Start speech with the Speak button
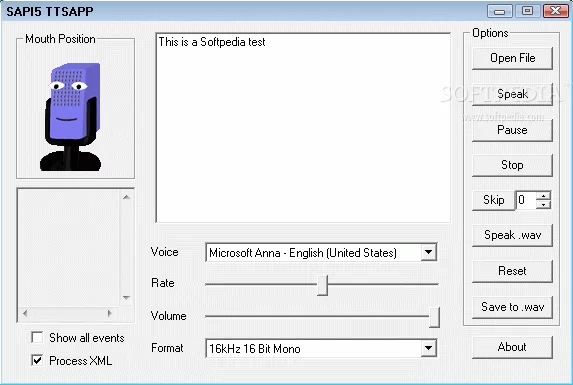The image size is (573, 385). (x=512, y=94)
